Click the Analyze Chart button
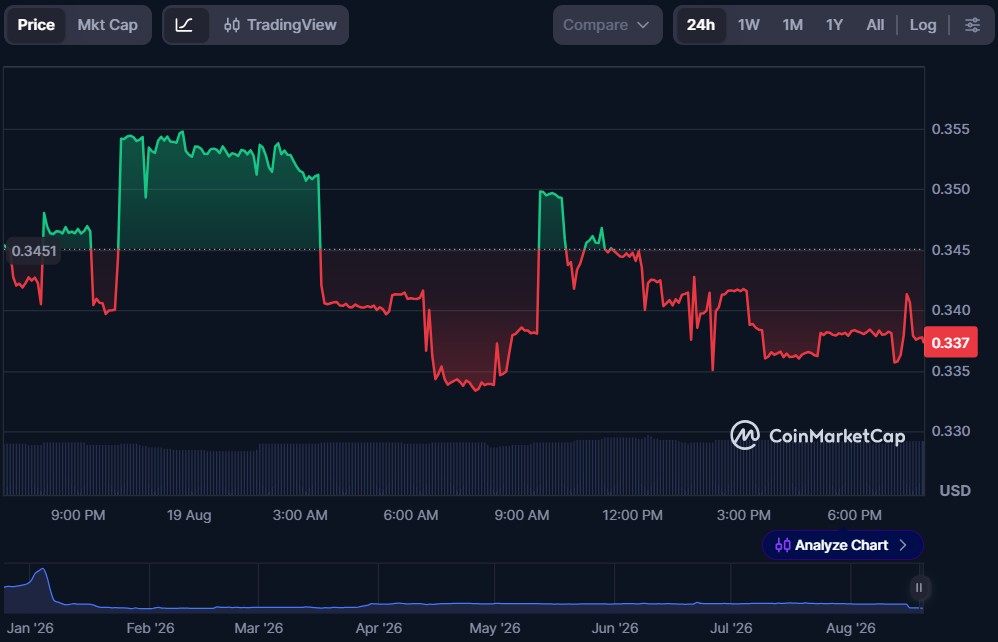Viewport: 998px width, 642px height. tap(842, 545)
